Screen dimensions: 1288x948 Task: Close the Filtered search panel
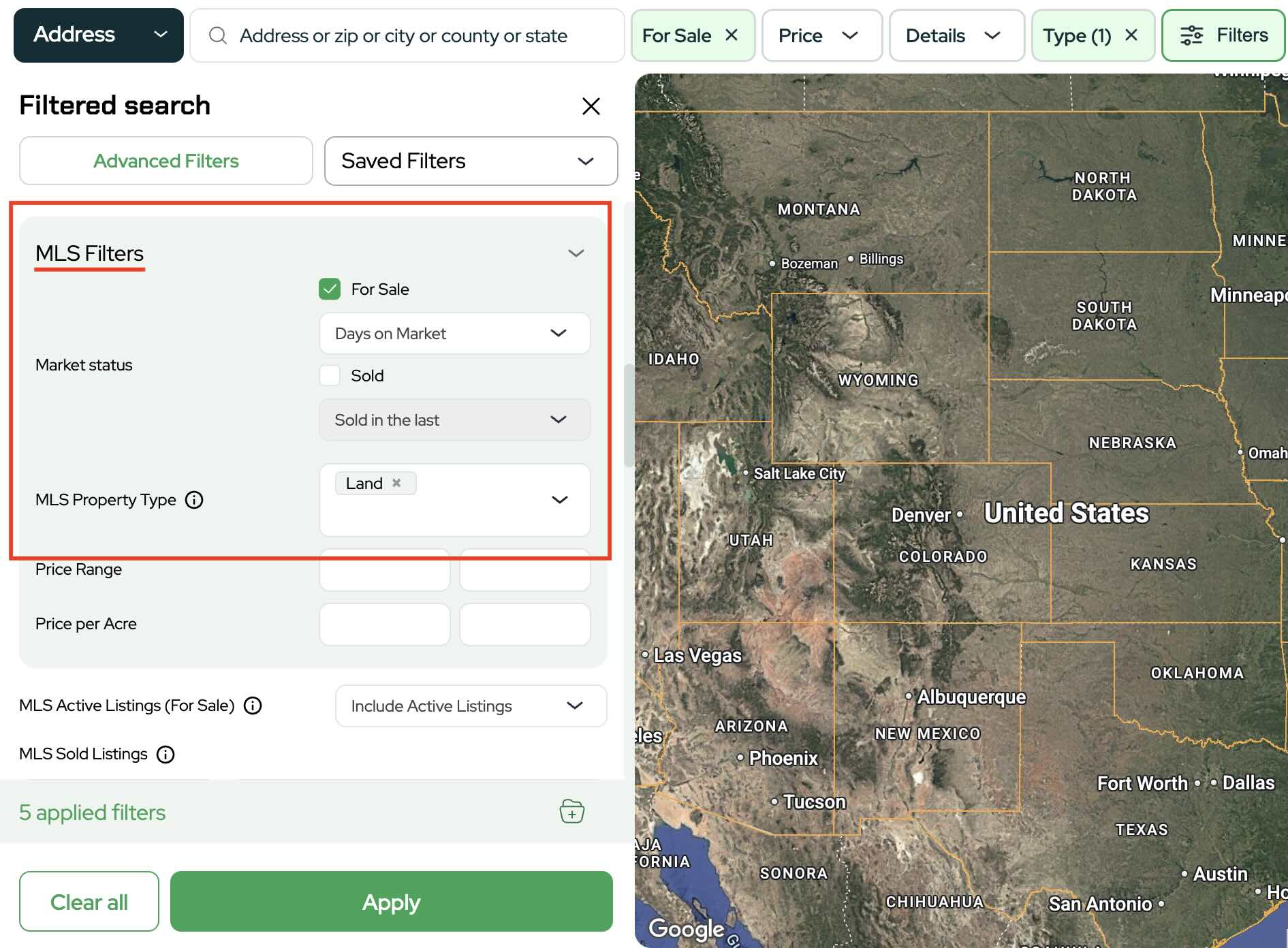591,106
